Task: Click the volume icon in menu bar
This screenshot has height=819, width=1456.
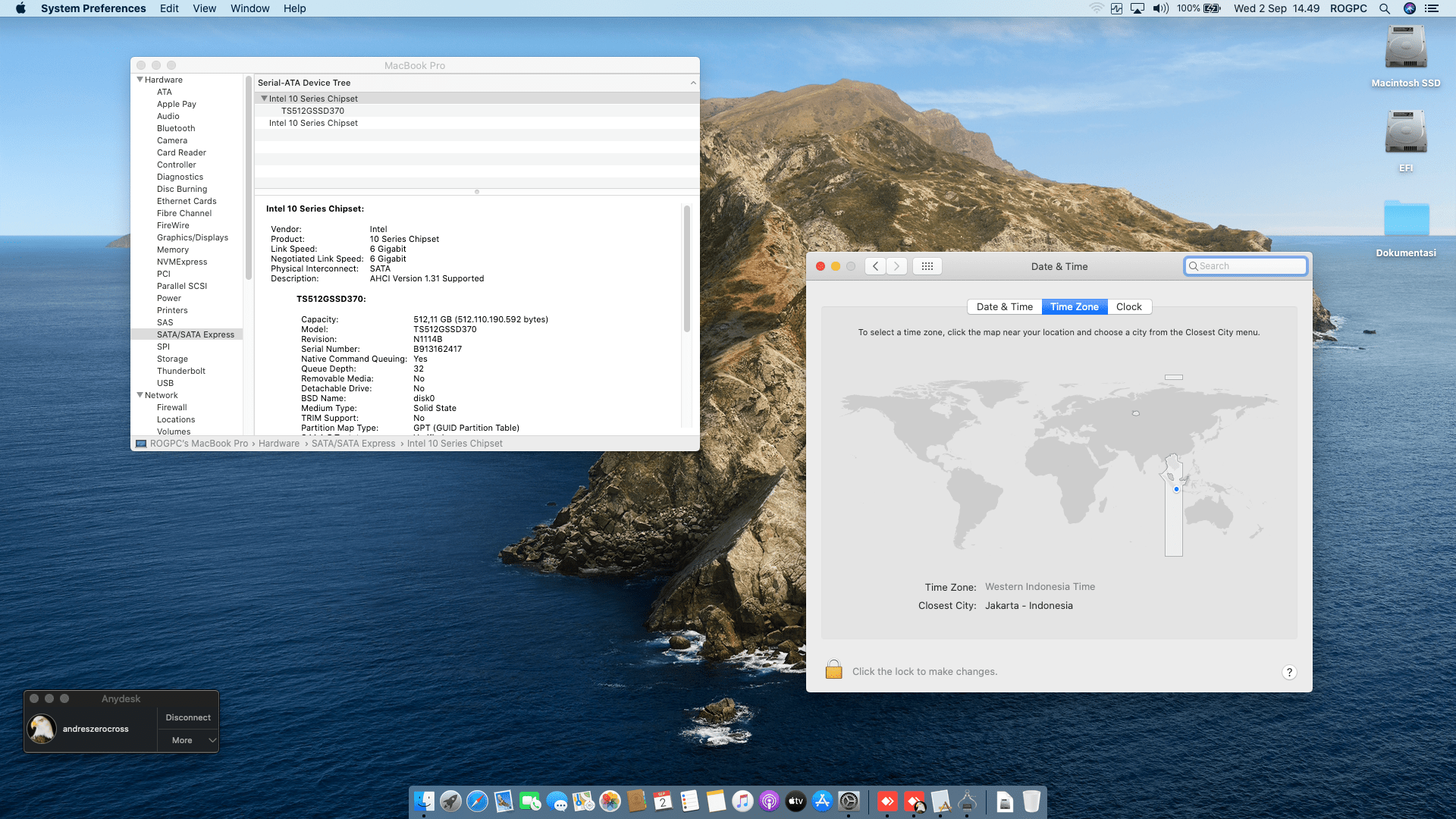Action: [x=1160, y=8]
